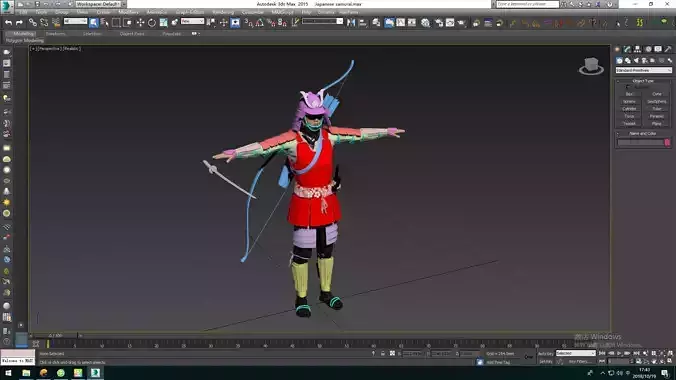Click the Sphere primitive button
This screenshot has width=676, height=380.
pyautogui.click(x=629, y=101)
